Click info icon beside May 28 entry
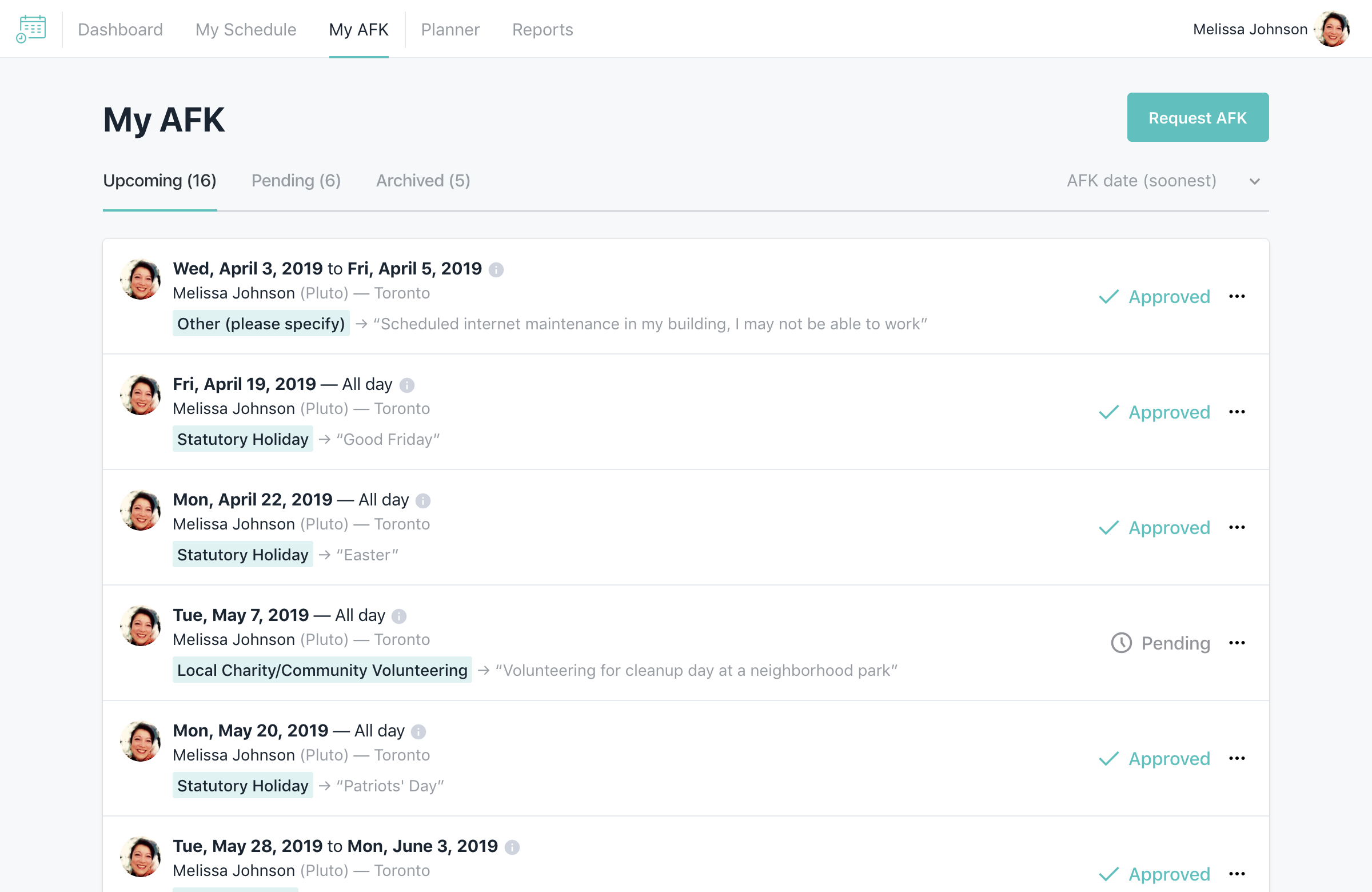Image resolution: width=1372 pixels, height=892 pixels. click(511, 846)
